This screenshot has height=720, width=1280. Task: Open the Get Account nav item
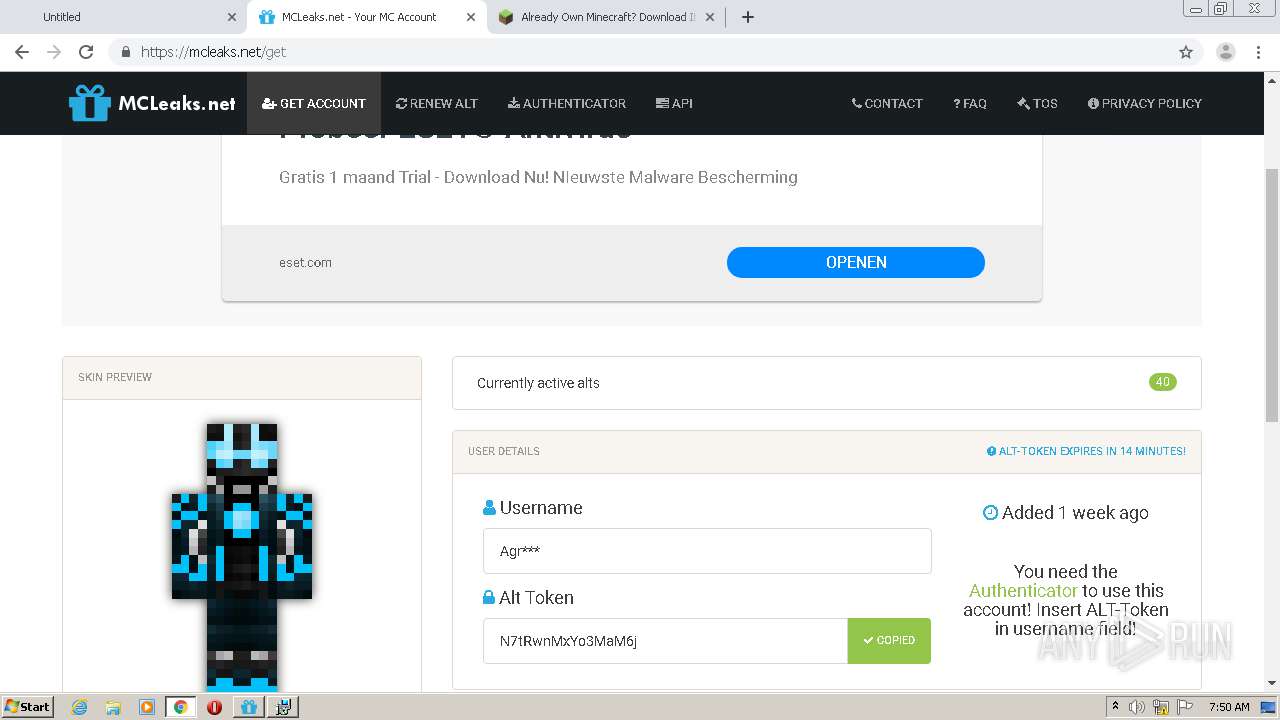coord(314,103)
